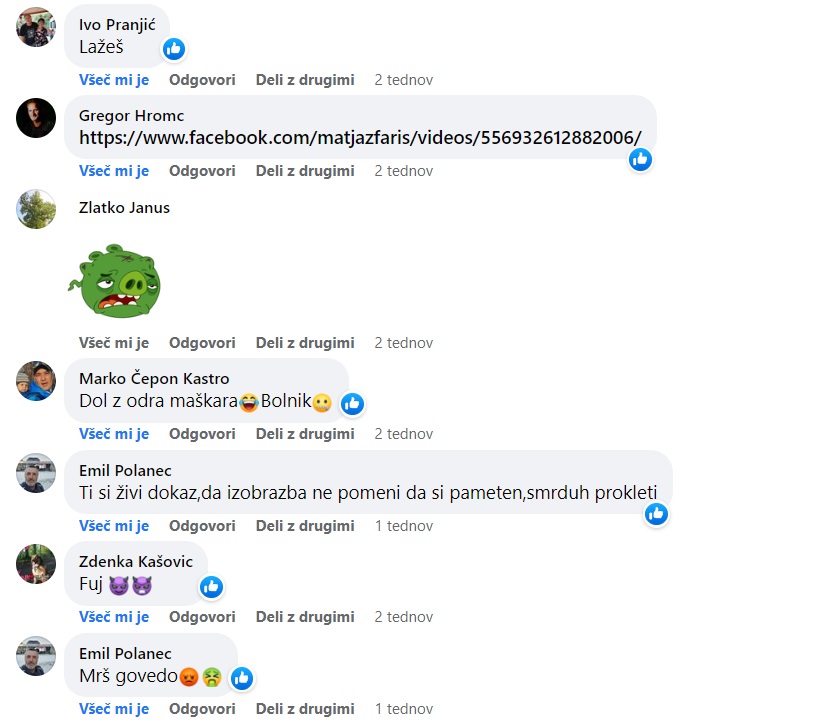Viewport: 840px width, 722px height.
Task: Click like reaction icon on Ivo Pranjić's comment
Action: point(174,49)
